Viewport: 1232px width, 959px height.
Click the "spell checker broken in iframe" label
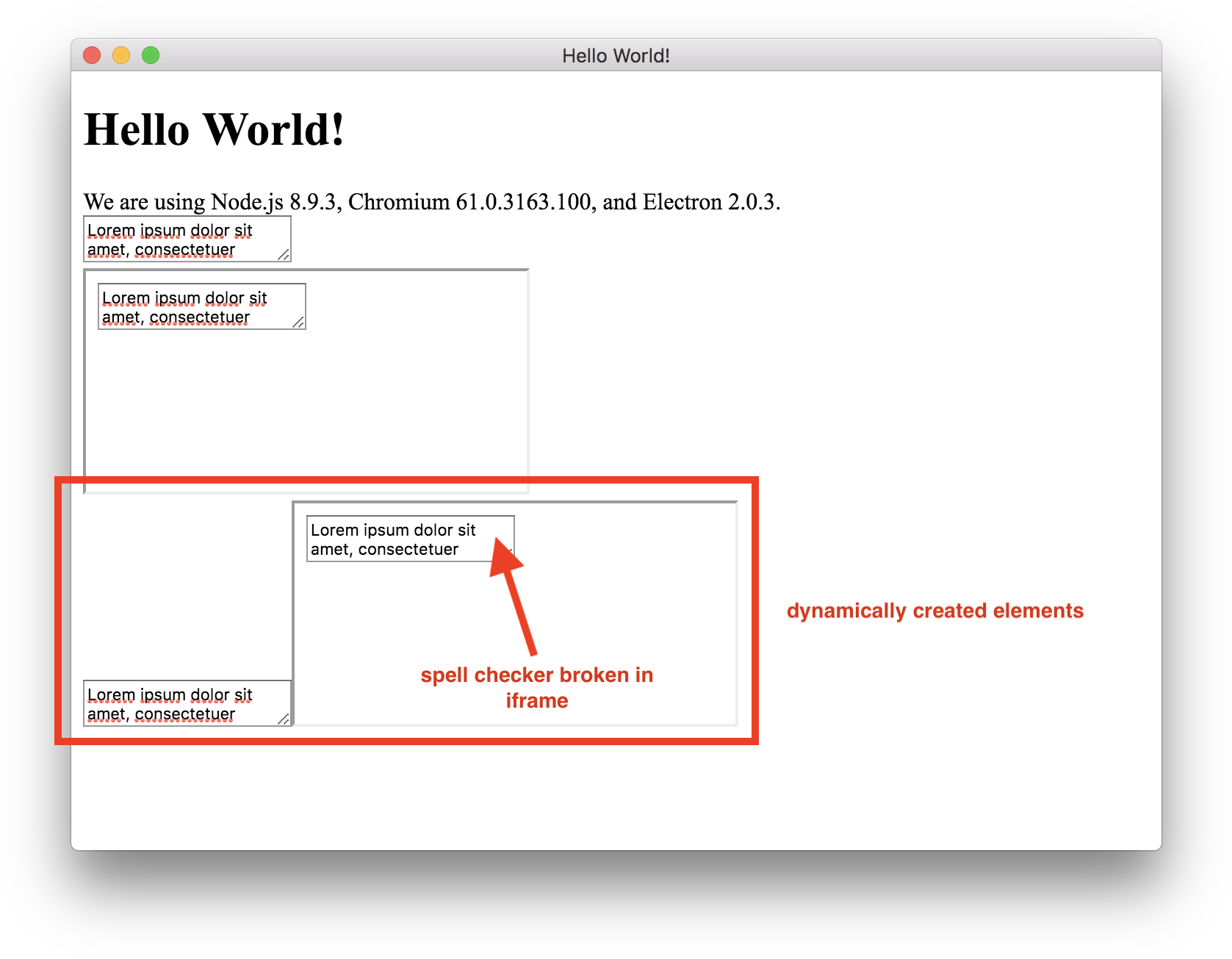pyautogui.click(x=536, y=687)
